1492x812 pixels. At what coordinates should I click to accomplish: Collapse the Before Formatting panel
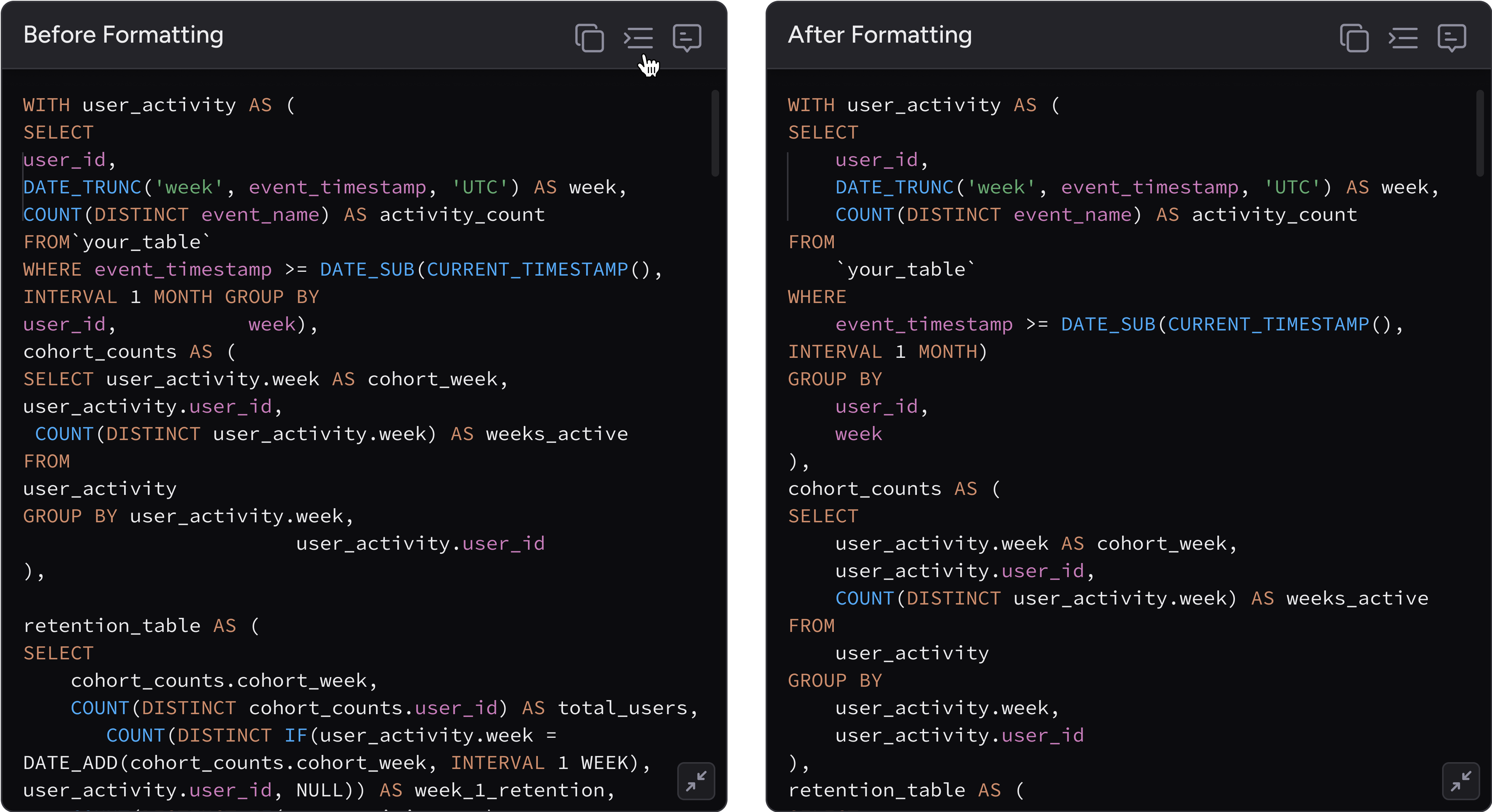(x=696, y=781)
